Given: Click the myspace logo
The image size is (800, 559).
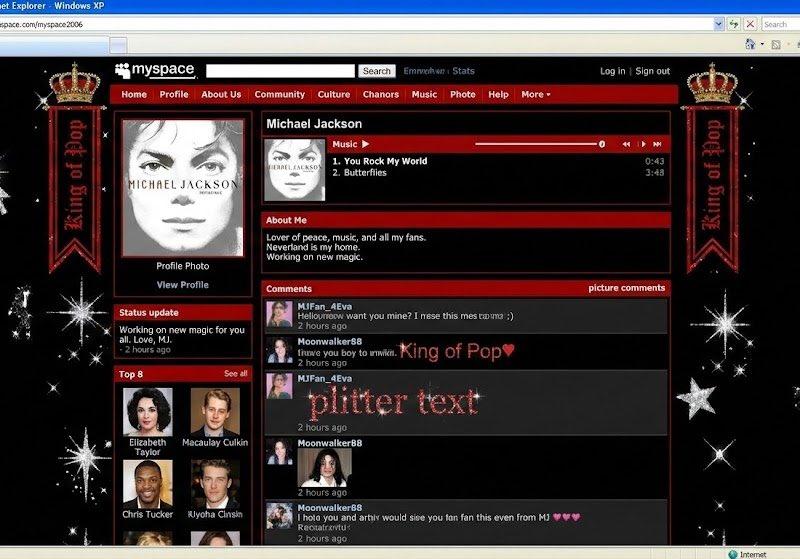Looking at the screenshot, I should click(155, 70).
